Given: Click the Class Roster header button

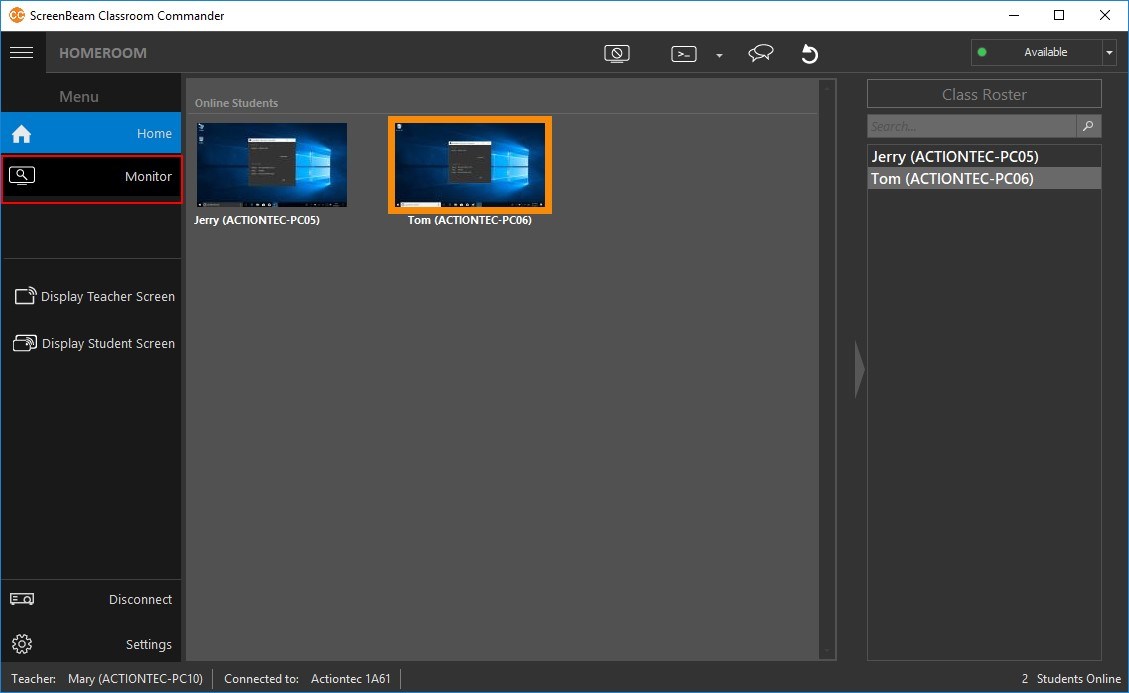Looking at the screenshot, I should (984, 94).
